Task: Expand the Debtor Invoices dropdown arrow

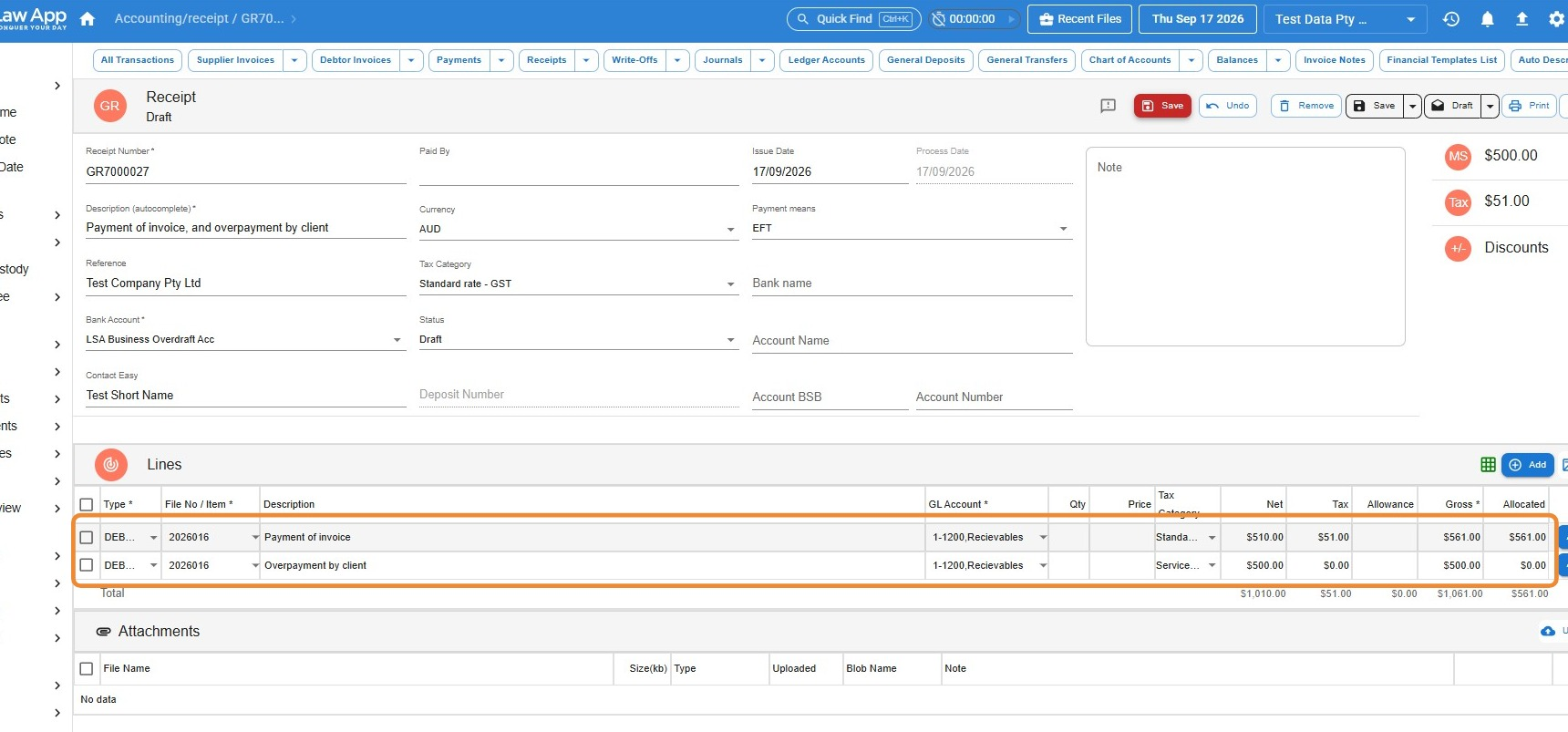Action: (x=411, y=60)
